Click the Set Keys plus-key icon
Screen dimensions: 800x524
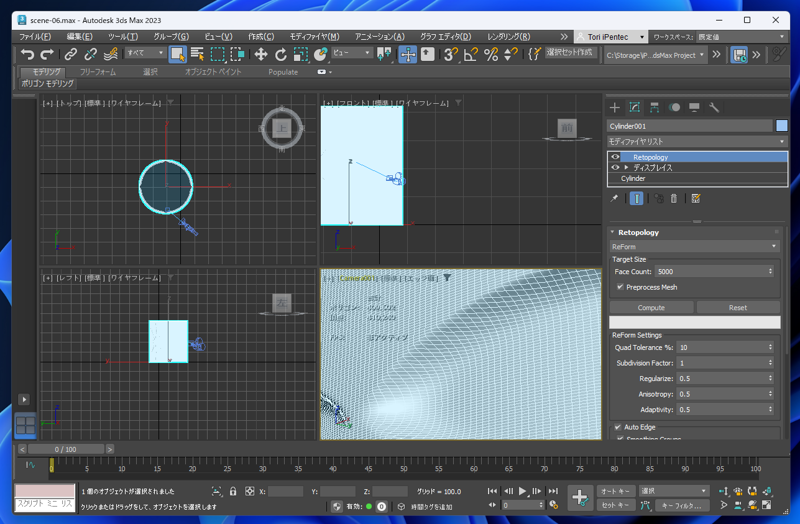580,497
